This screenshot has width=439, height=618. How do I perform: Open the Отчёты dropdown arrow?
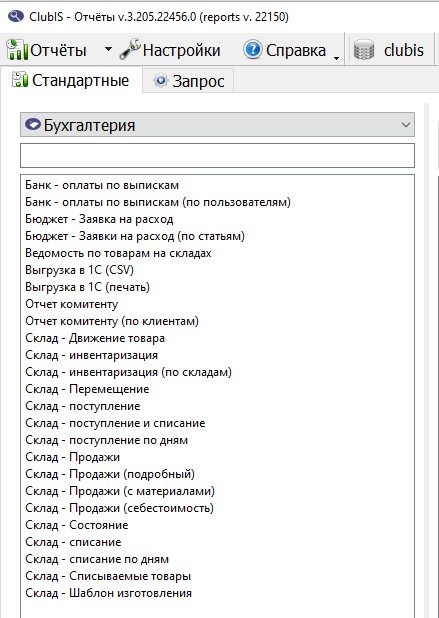coord(108,50)
